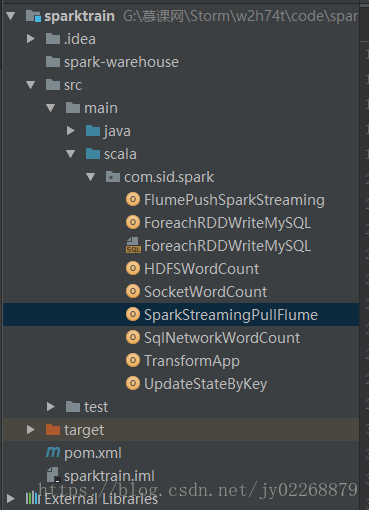
Task: Select the com.sid.spark package
Action: point(169,177)
